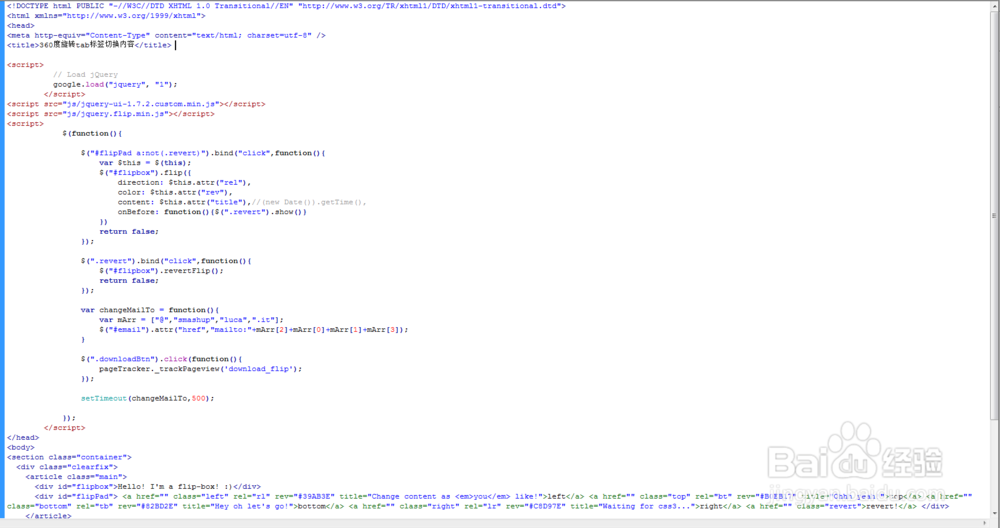The height and width of the screenshot is (528, 1000).
Task: Click the closing </head> tag
Action: [x=23, y=437]
